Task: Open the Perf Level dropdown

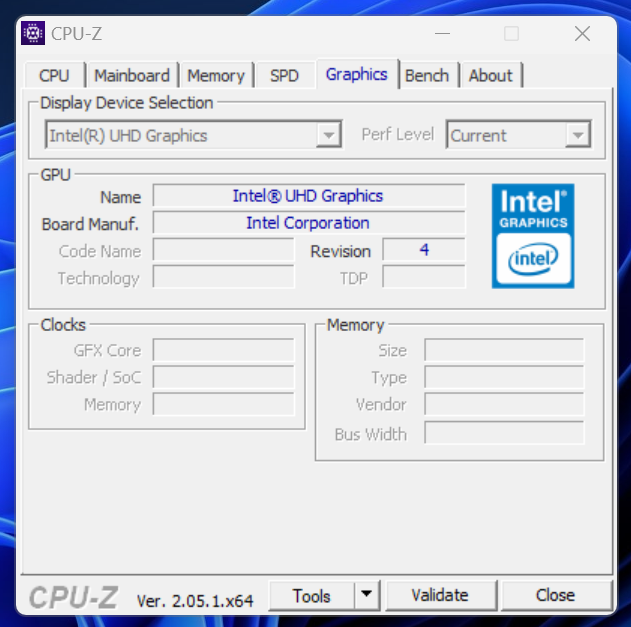Action: coord(577,135)
